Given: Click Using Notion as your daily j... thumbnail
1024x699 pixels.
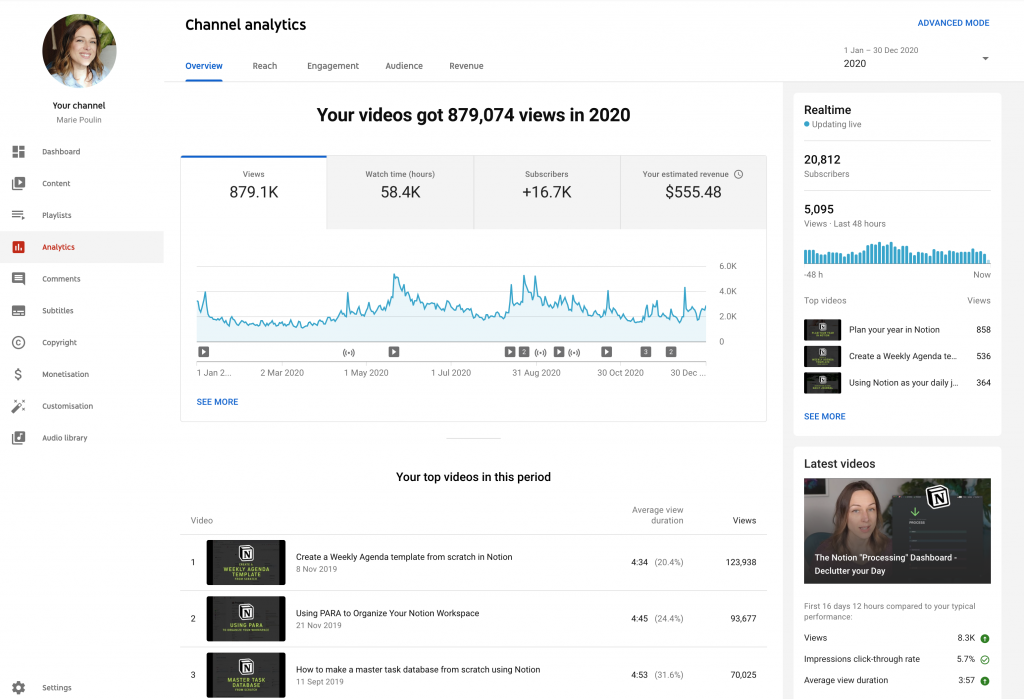Looking at the screenshot, I should [x=822, y=383].
